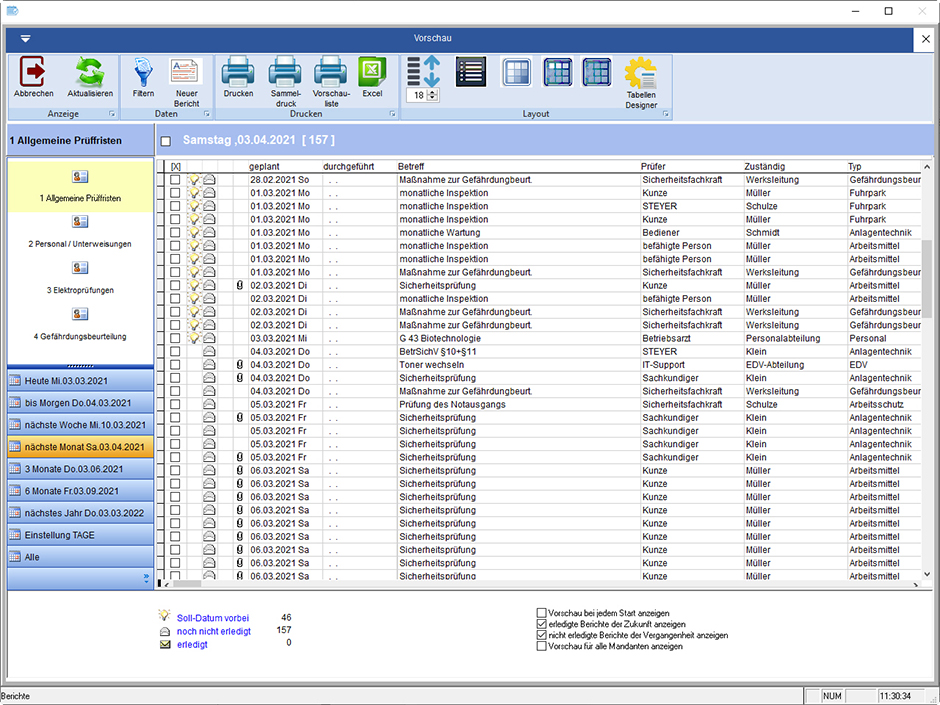Expand the Anzeige group dialog launcher
940x705 pixels.
(x=111, y=115)
